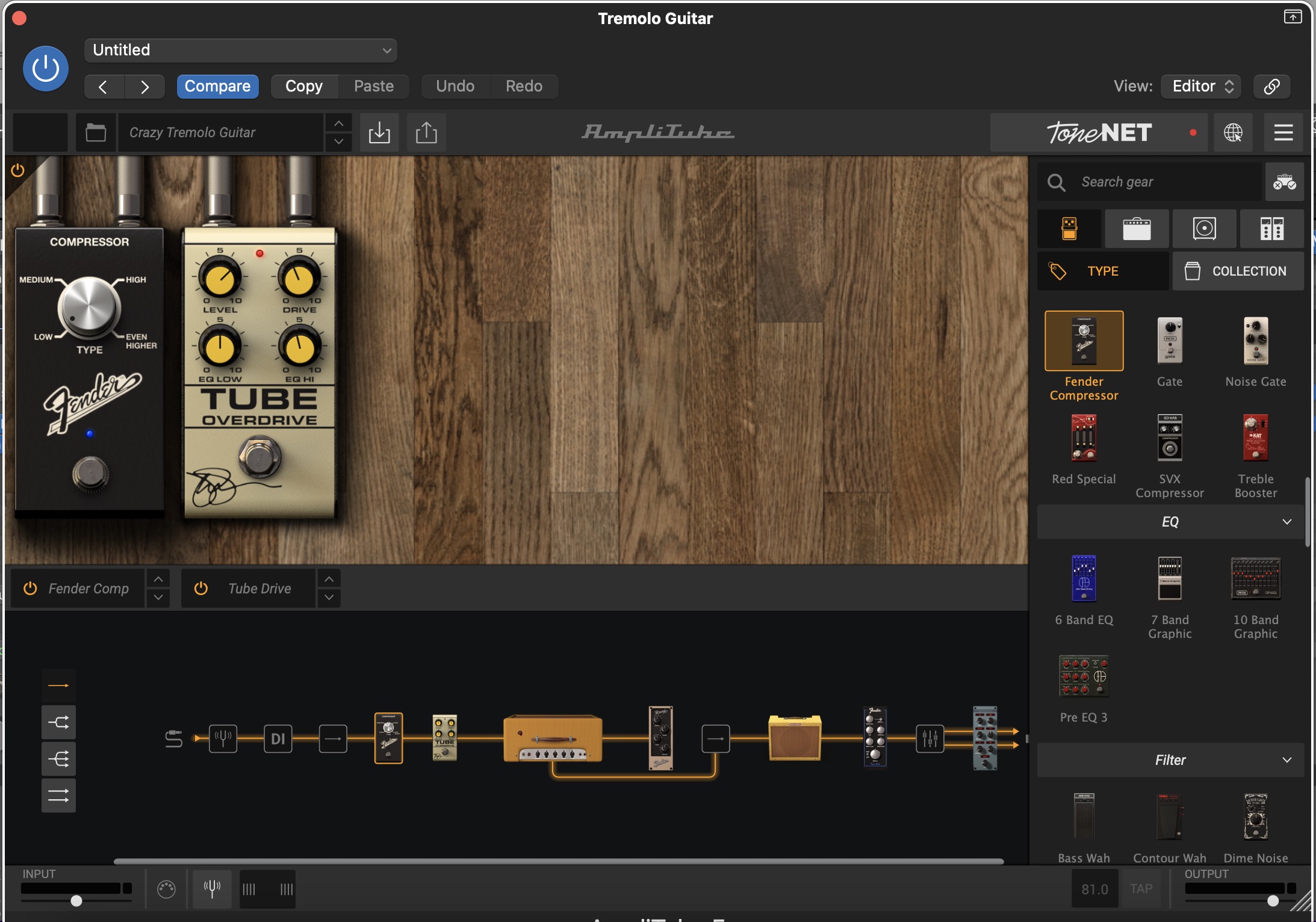Select the cabinet speaker gear category icon
Image resolution: width=1316 pixels, height=922 pixels.
coord(1204,229)
